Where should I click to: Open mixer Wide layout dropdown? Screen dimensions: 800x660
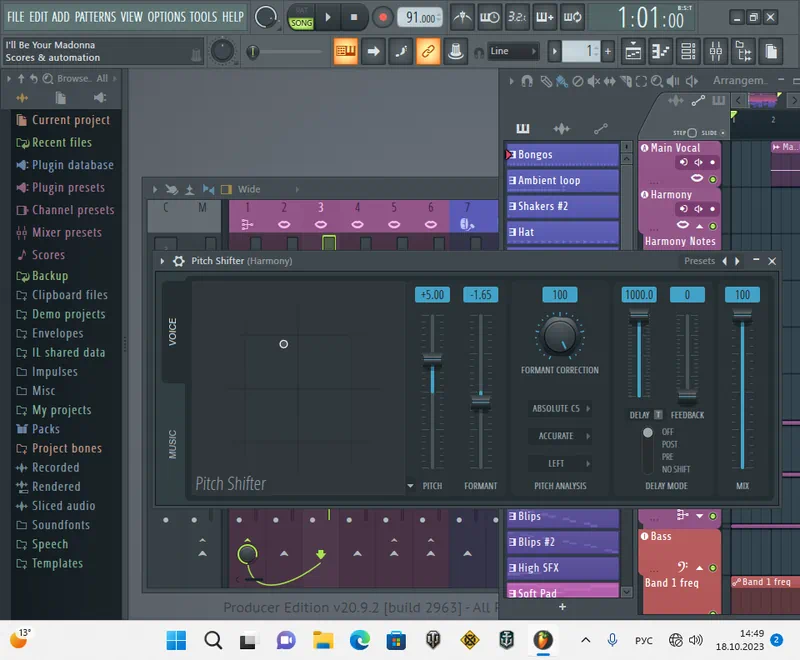[x=267, y=189]
